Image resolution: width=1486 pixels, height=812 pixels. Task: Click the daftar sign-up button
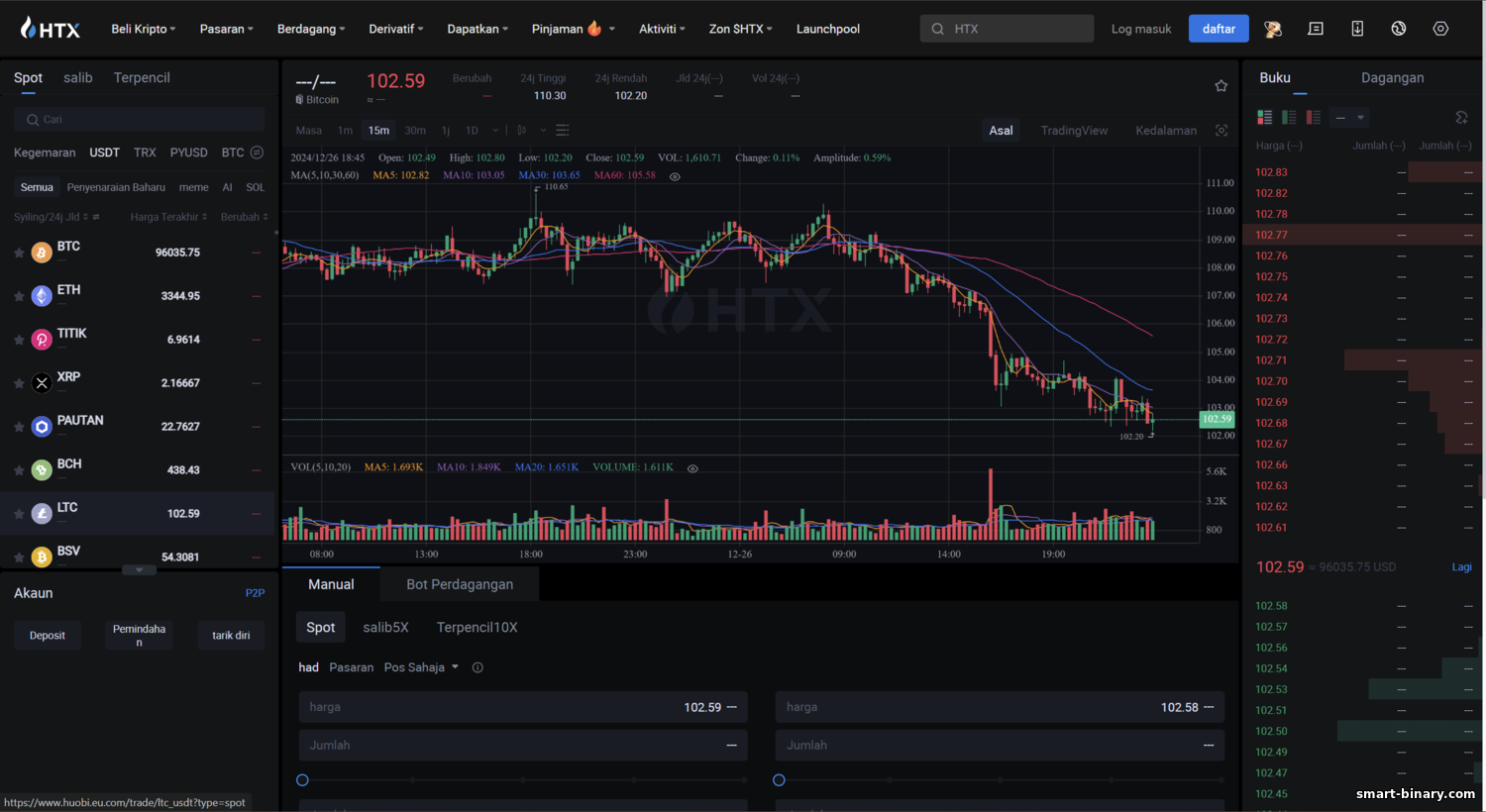(1219, 29)
